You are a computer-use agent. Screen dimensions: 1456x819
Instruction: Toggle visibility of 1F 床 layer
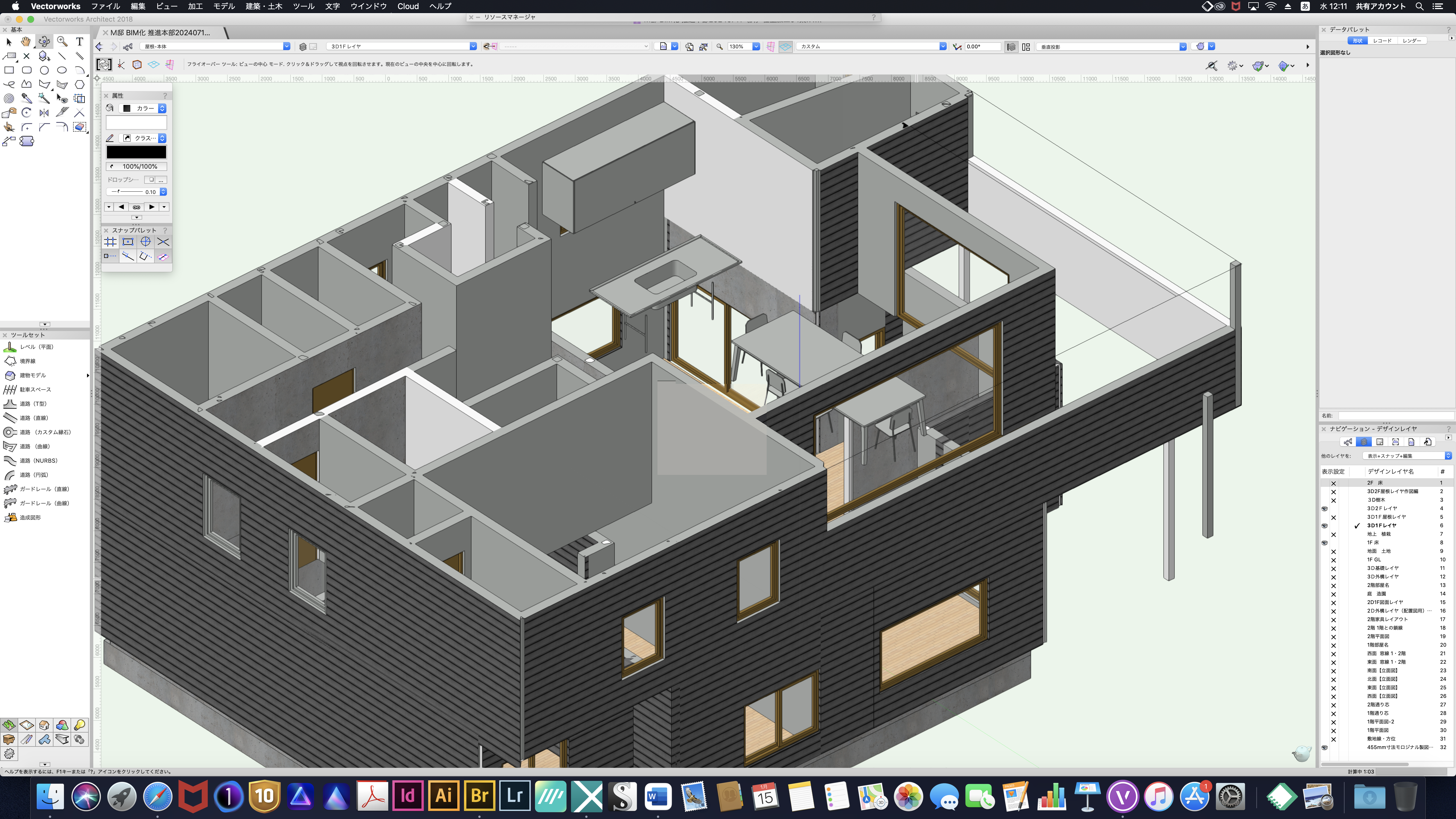click(1324, 543)
